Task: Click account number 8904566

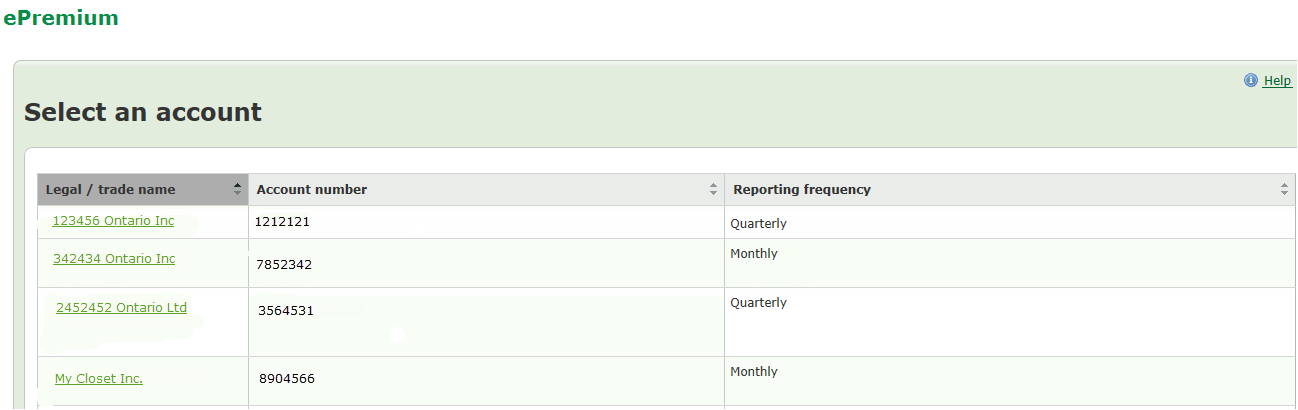Action: point(287,379)
